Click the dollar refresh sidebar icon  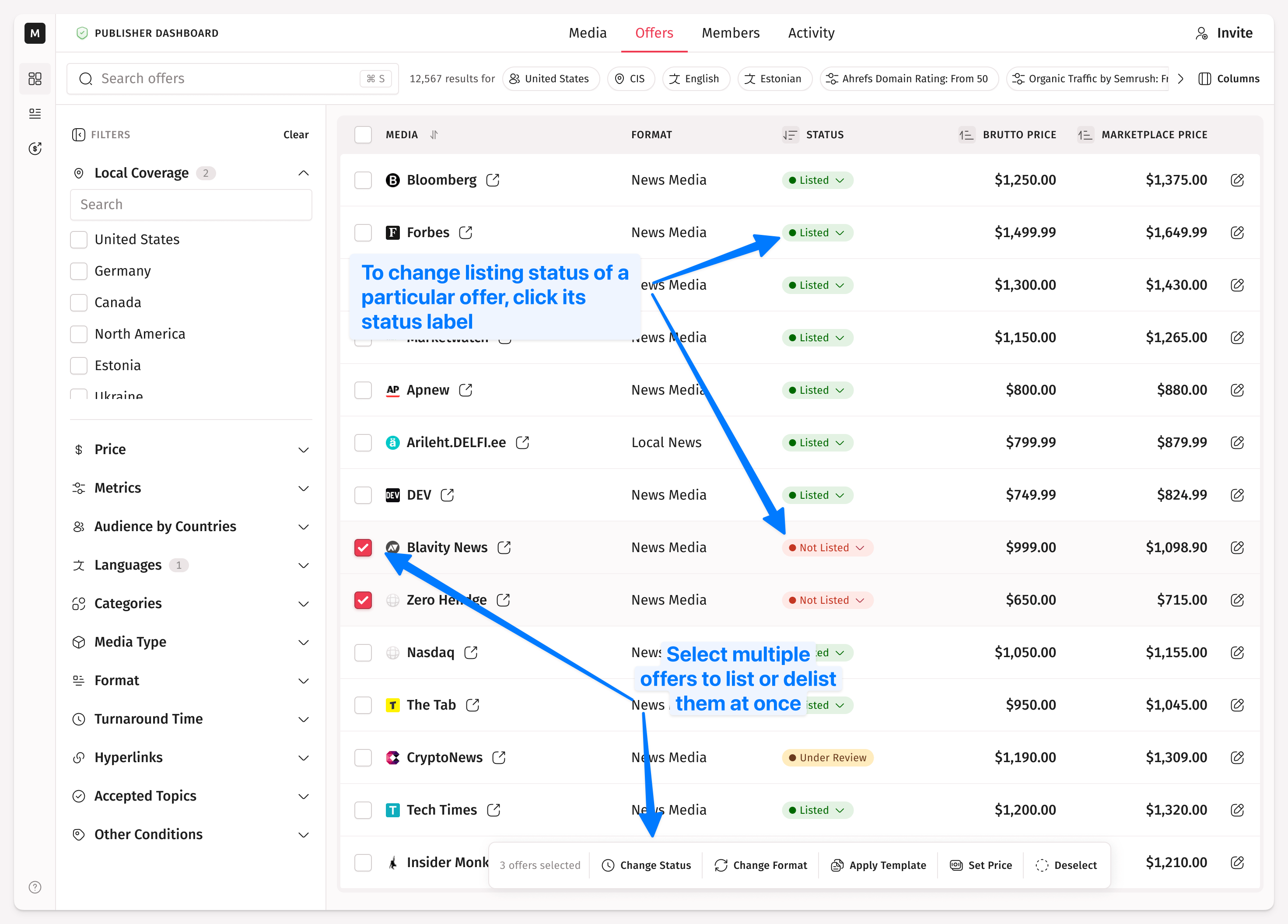coord(35,149)
